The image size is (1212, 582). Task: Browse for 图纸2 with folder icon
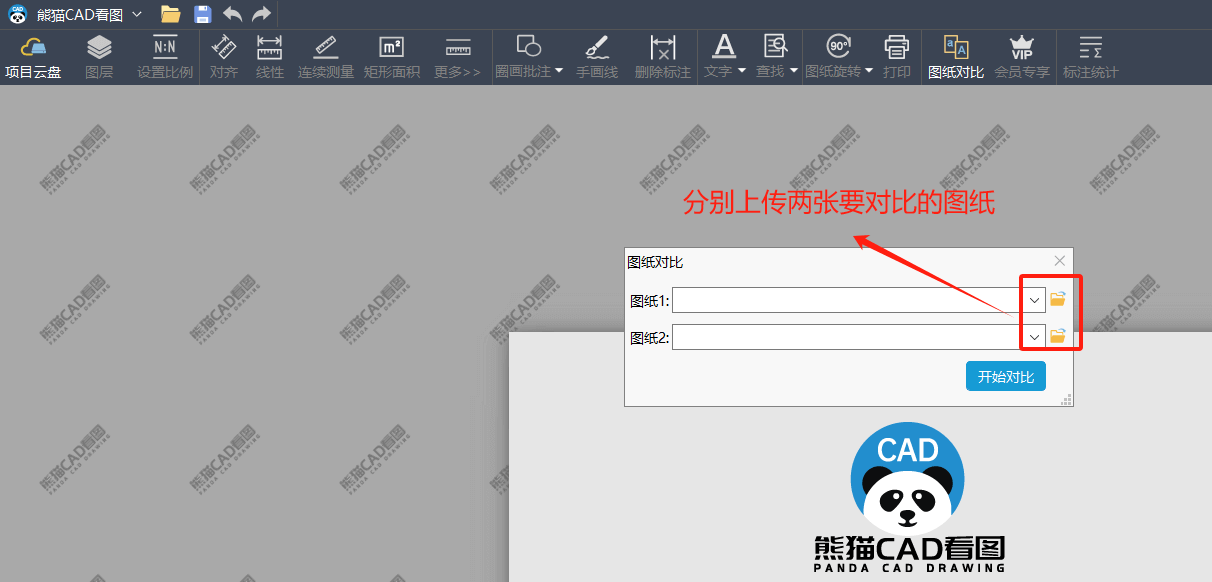pos(1058,336)
